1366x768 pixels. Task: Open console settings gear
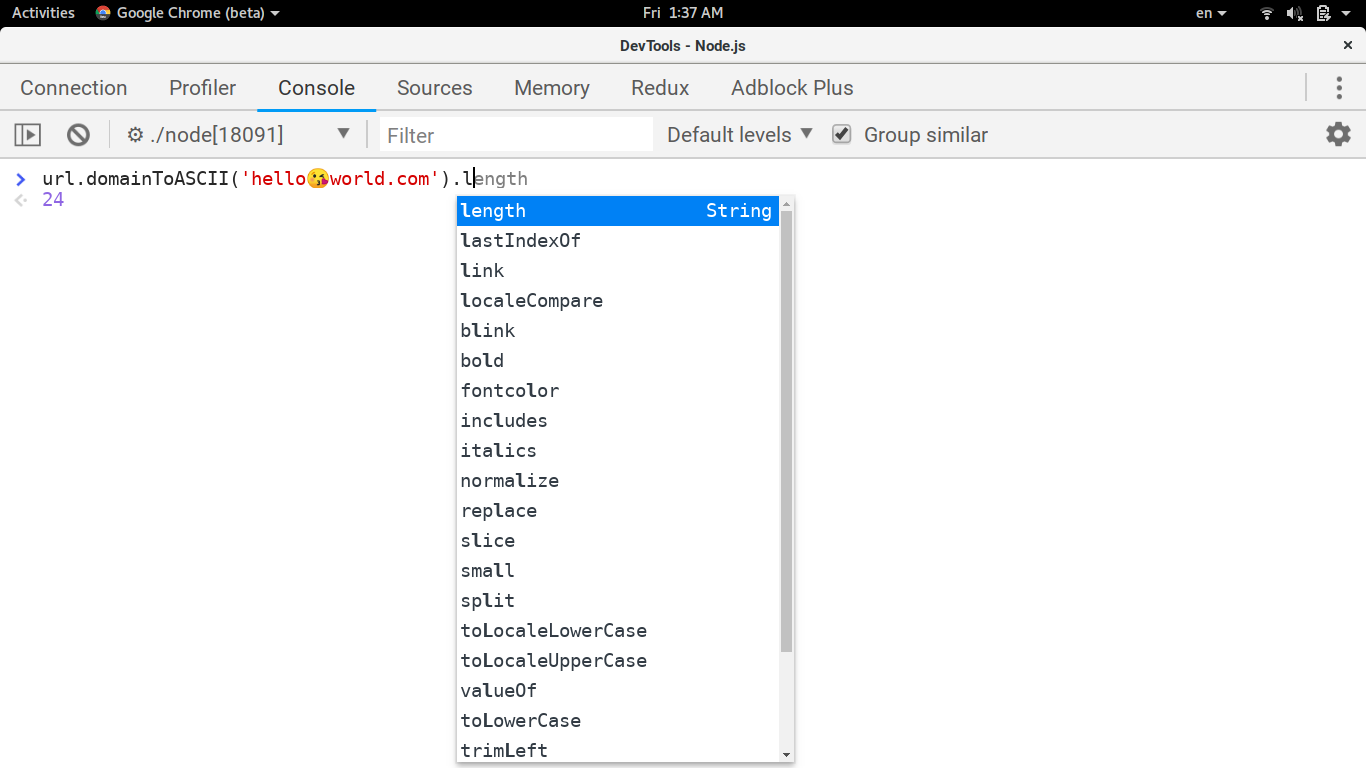pyautogui.click(x=1338, y=134)
